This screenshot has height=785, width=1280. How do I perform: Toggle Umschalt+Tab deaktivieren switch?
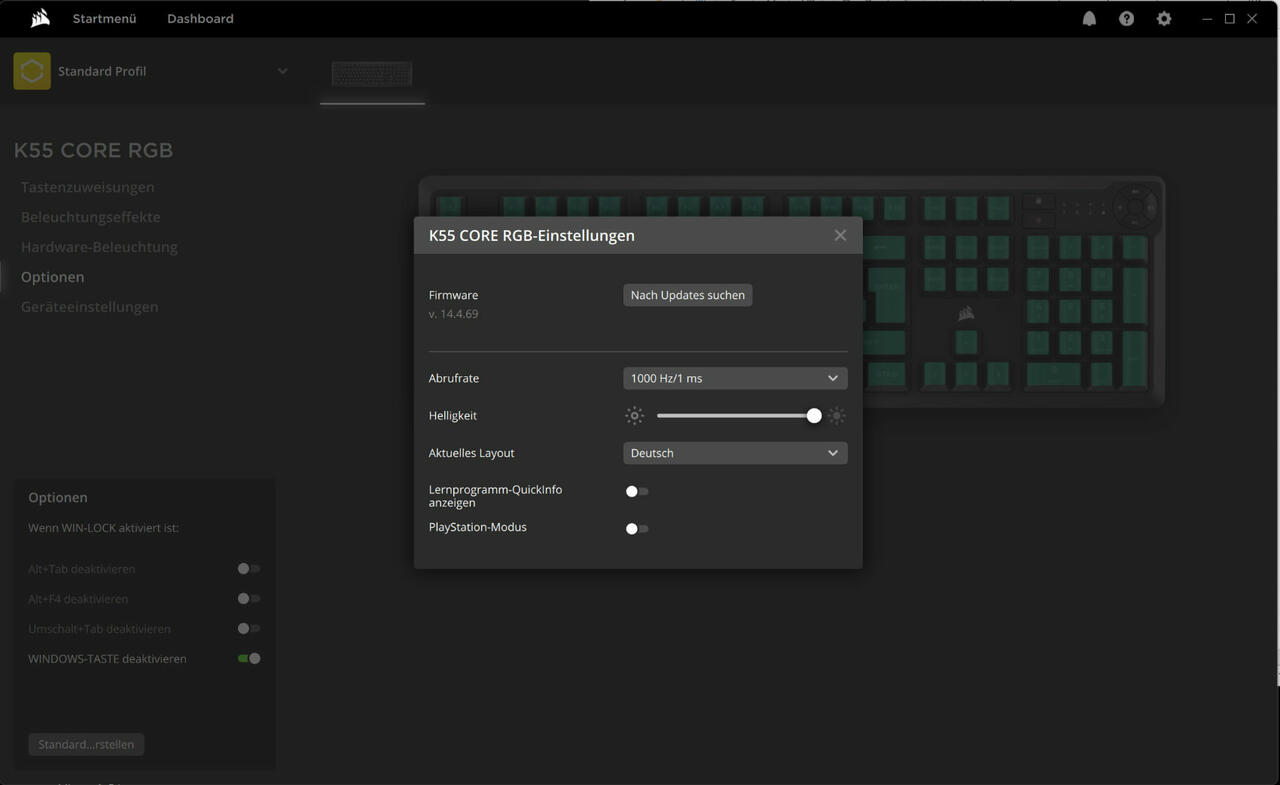tap(249, 628)
